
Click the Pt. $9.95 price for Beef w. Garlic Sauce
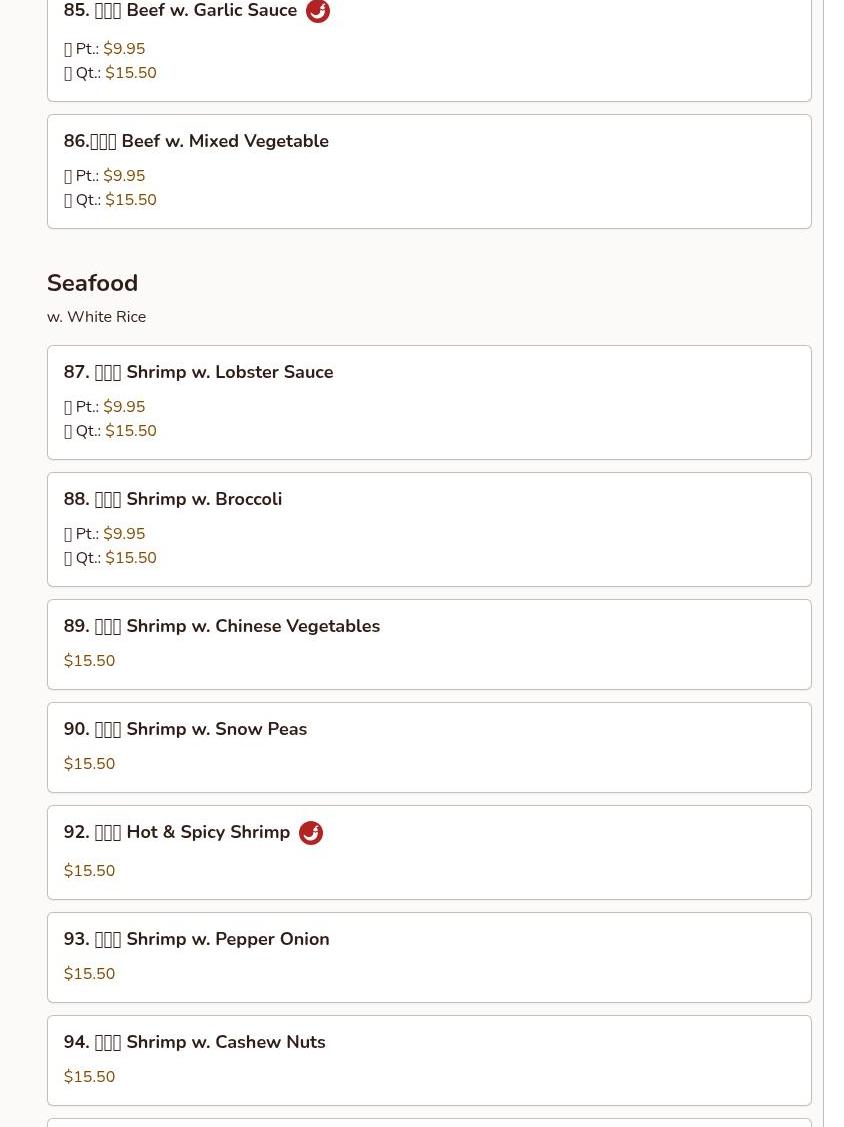point(124,49)
